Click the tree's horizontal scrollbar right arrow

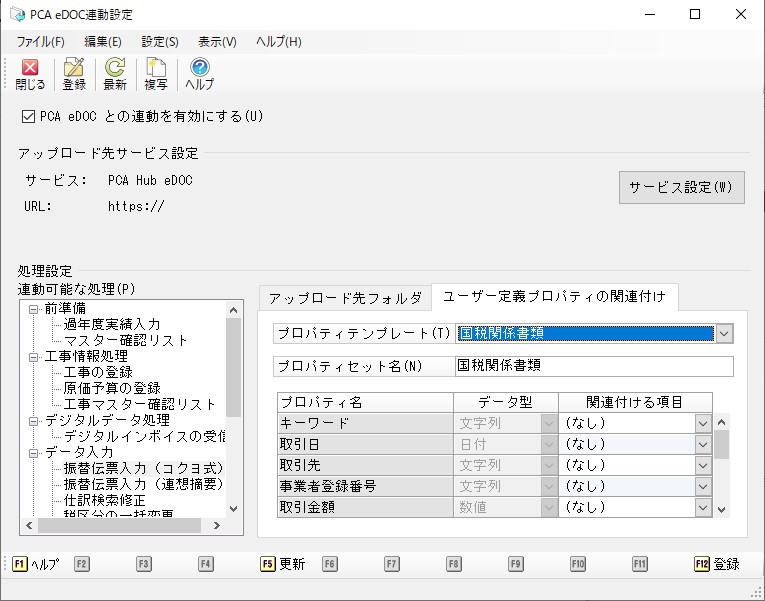(x=217, y=525)
